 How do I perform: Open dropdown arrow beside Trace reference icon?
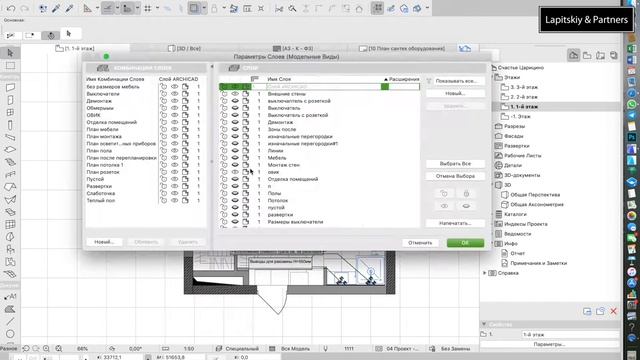point(204,8)
